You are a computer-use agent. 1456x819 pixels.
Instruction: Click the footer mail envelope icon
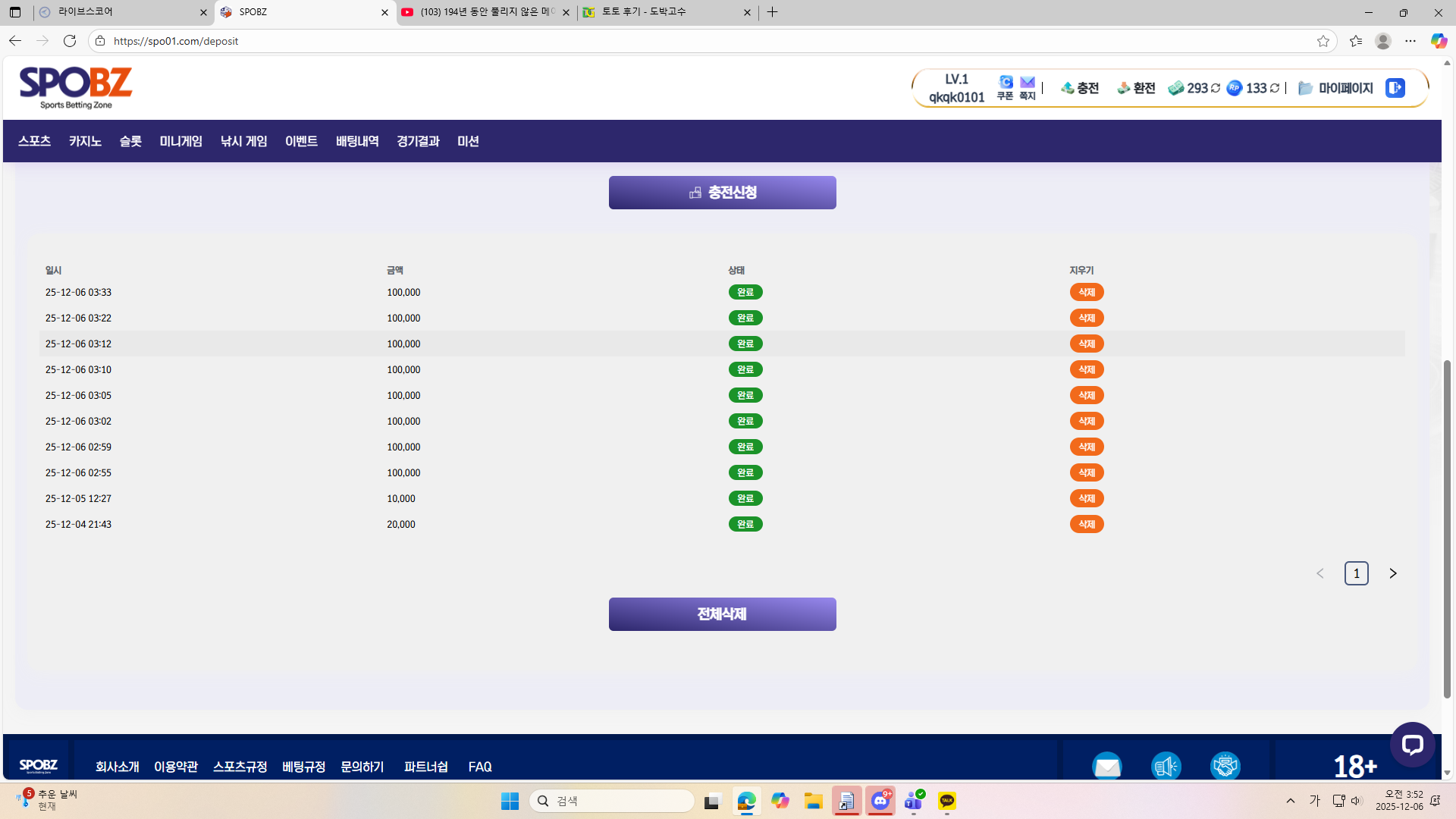pos(1107,766)
